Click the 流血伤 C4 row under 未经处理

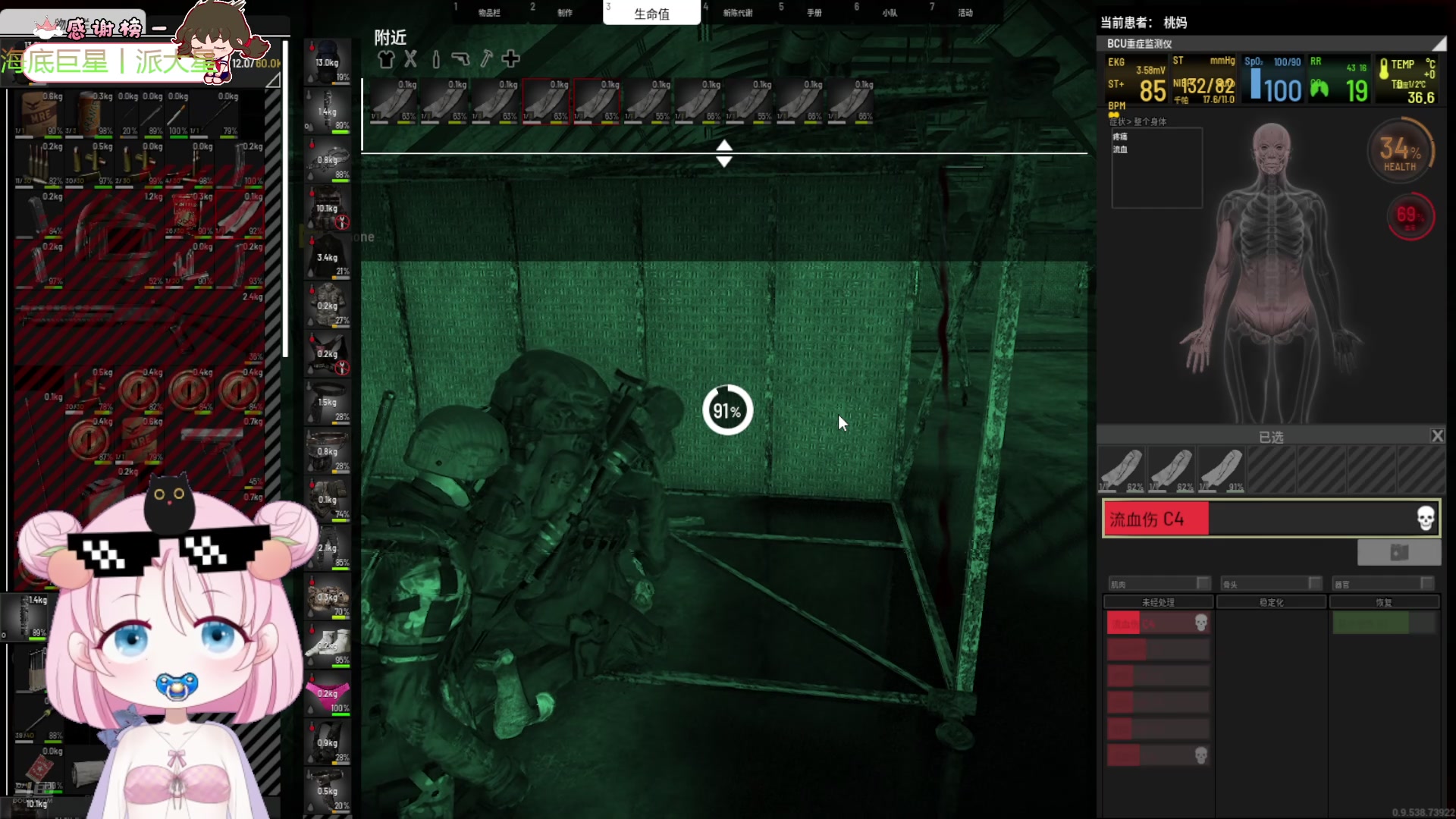pos(1158,623)
